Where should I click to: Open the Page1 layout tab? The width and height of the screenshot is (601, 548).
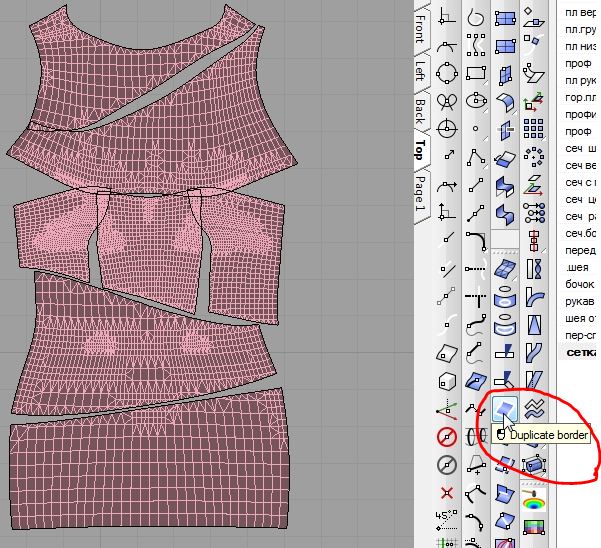pyautogui.click(x=420, y=192)
